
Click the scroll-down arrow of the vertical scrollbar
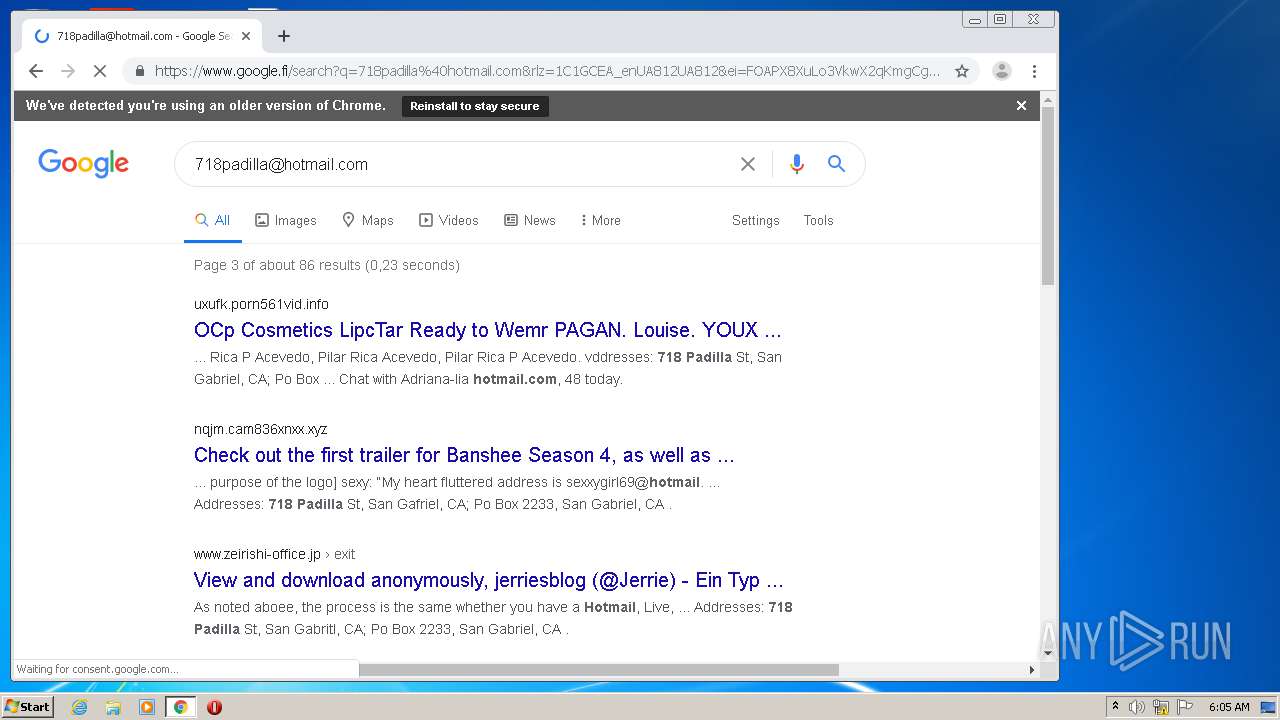(x=1048, y=653)
